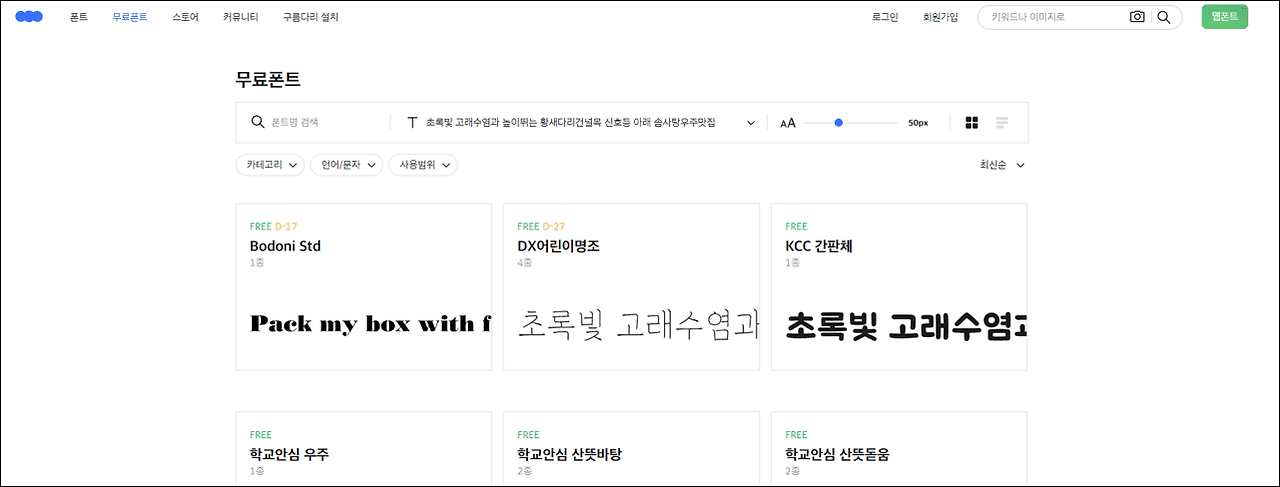
Task: Click magnifier icon in font name search
Action: 258,123
